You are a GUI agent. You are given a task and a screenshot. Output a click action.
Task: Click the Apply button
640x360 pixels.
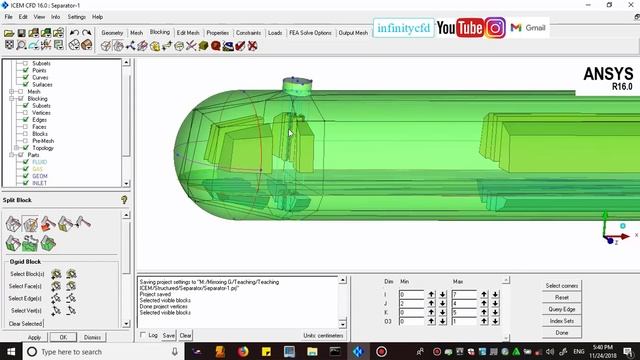pos(34,338)
